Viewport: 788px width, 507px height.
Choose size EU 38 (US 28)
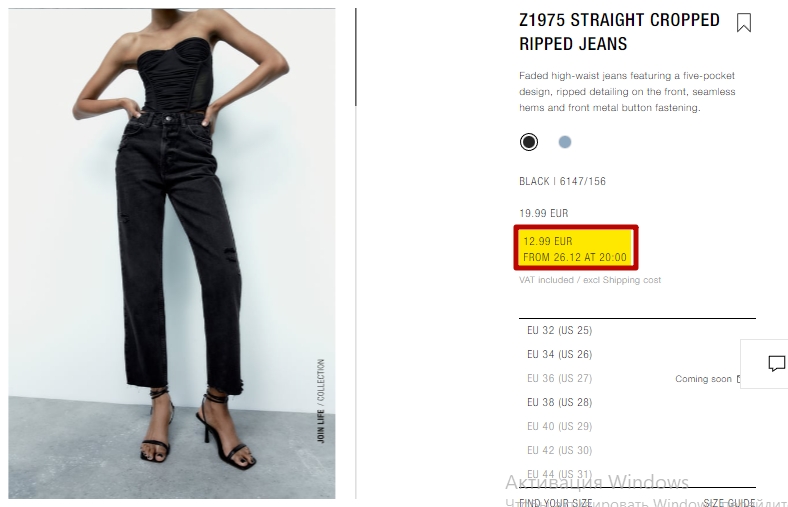[x=637, y=402]
